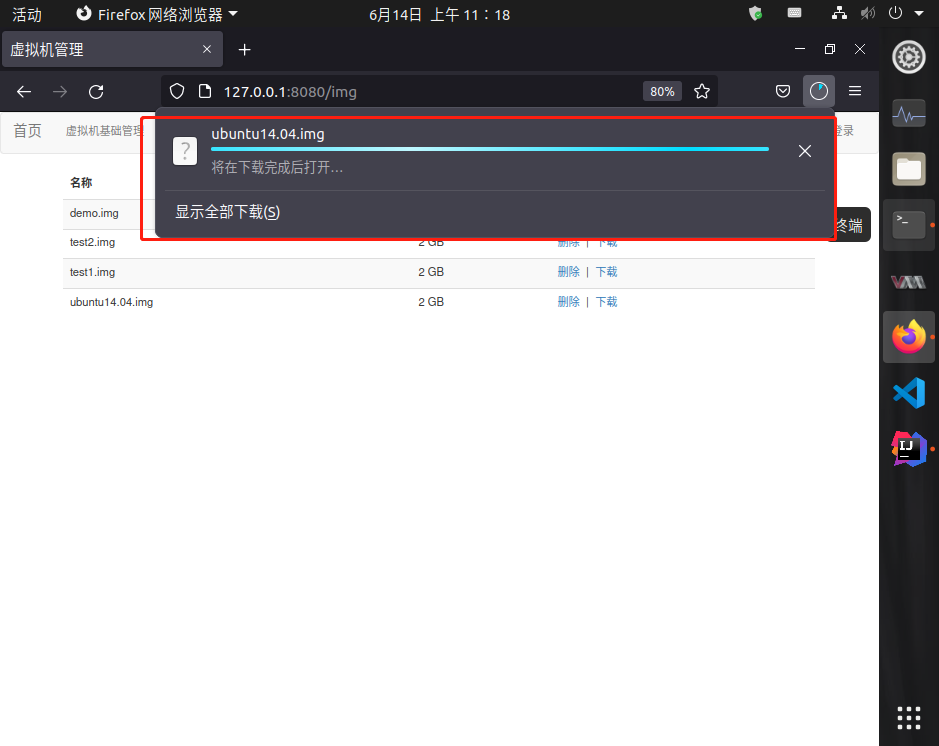The width and height of the screenshot is (939, 746).
Task: Click the unknown file type icon in downloads
Action: click(x=185, y=151)
